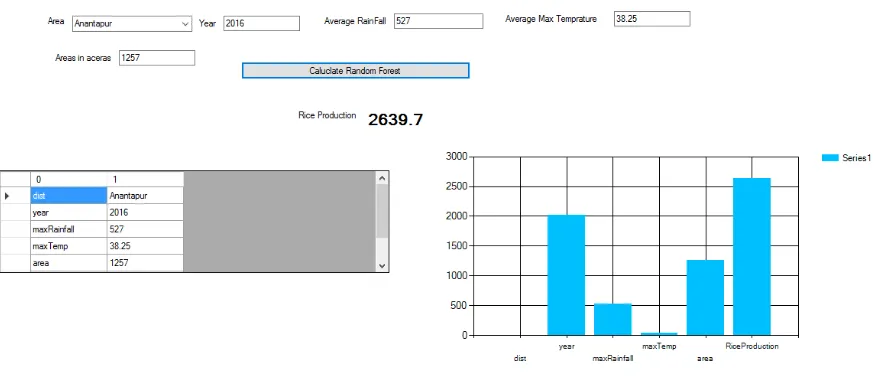This screenshot has width=874, height=376.
Task: Select the Average RainFall text box
Action: coord(438,21)
